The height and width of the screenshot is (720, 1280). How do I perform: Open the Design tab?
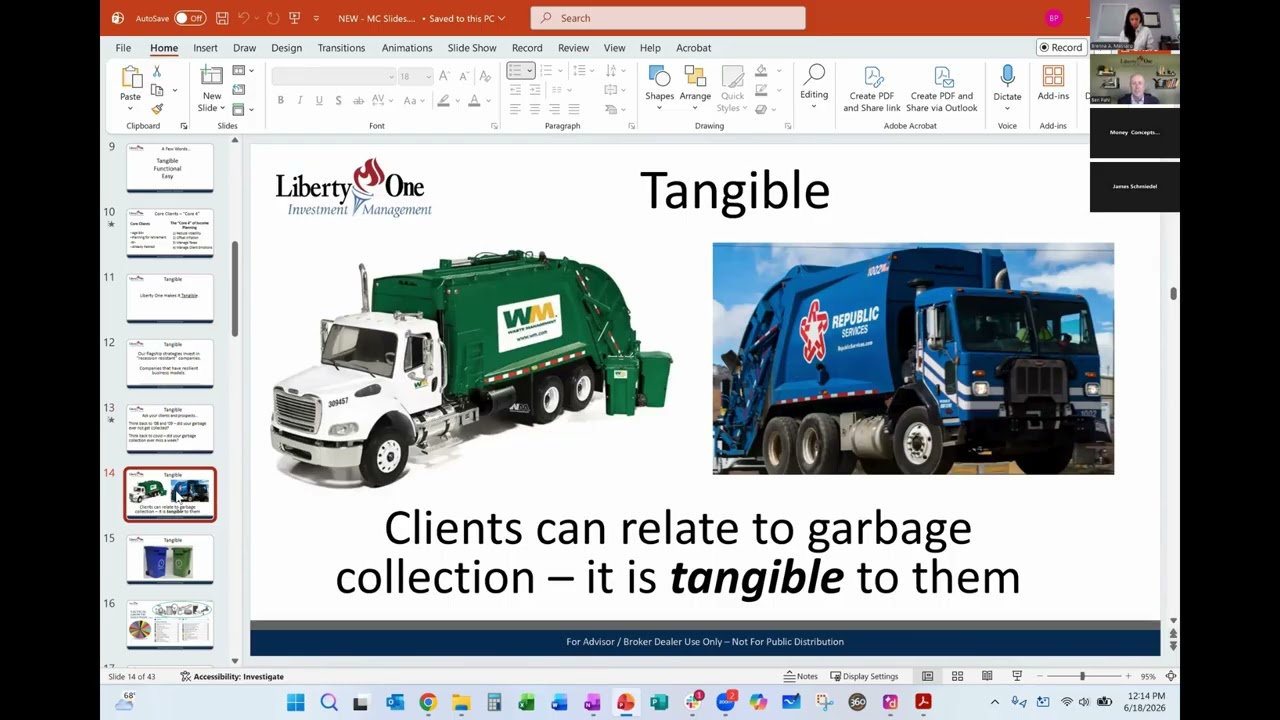(x=286, y=48)
